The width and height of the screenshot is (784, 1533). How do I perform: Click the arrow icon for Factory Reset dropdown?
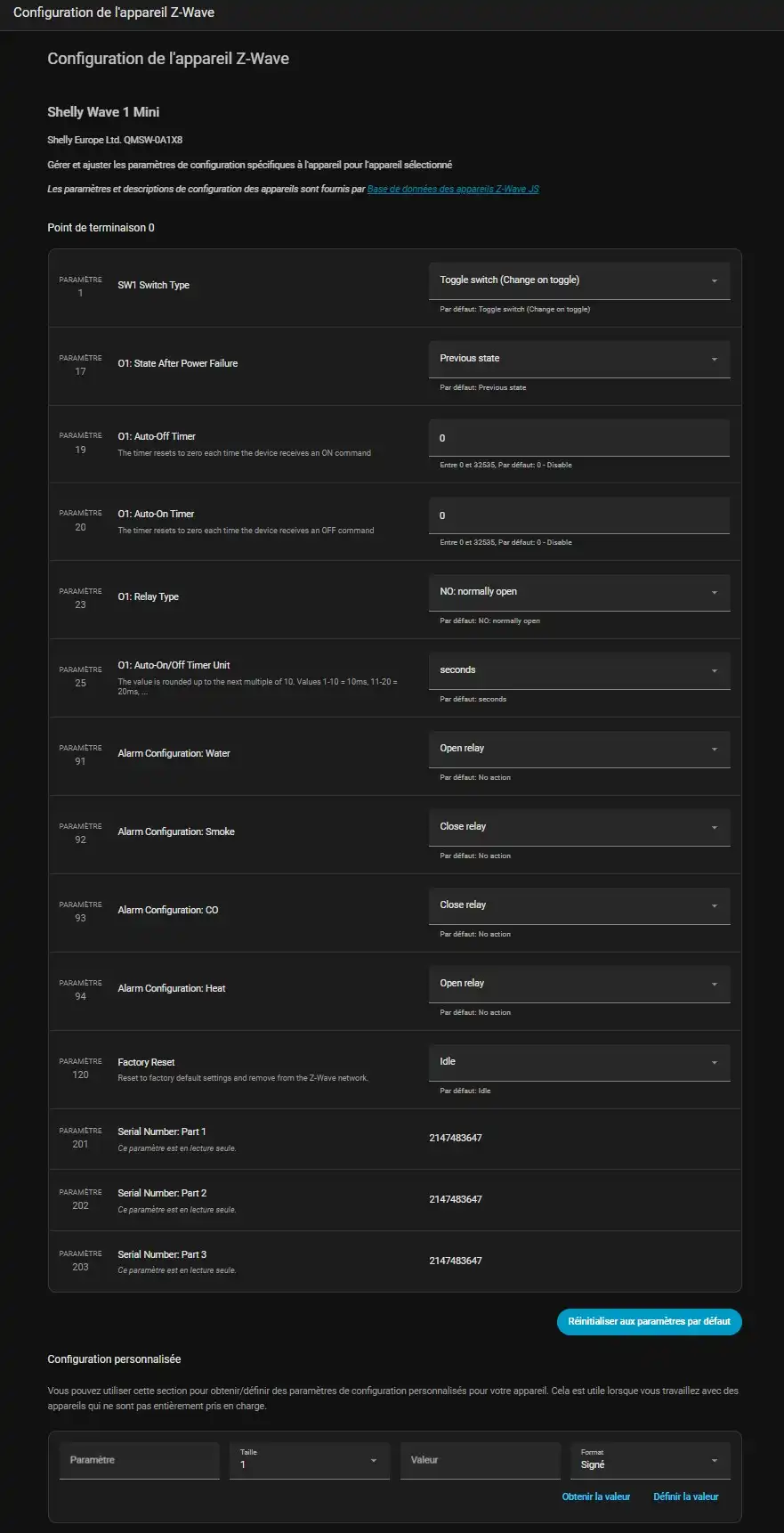point(714,1062)
